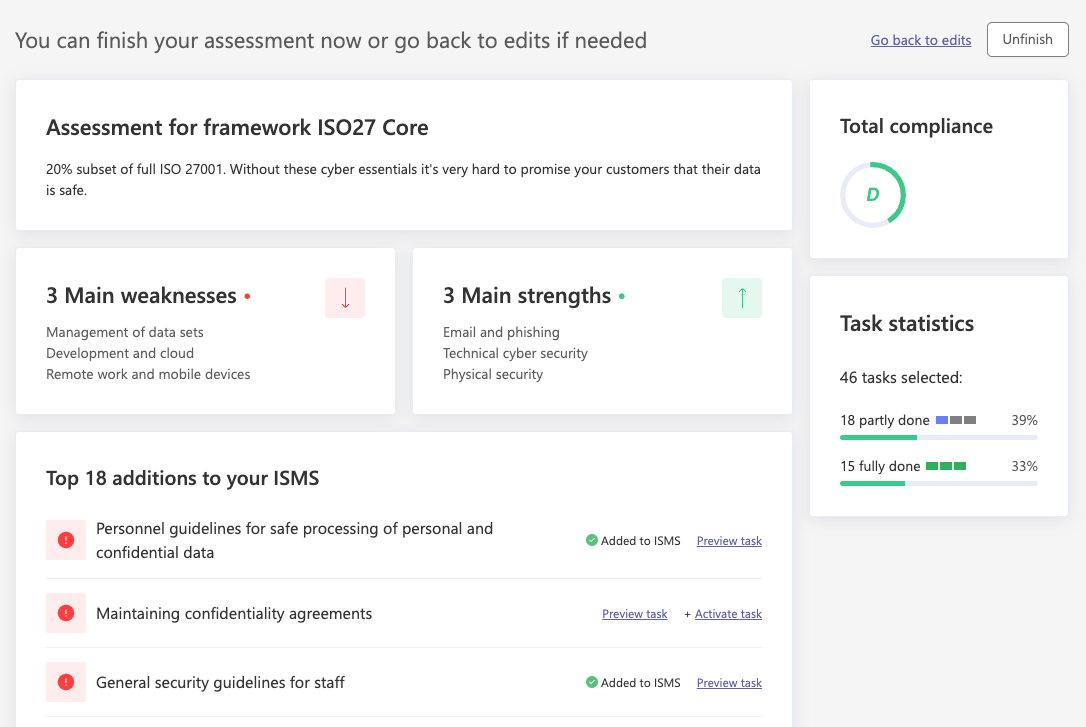Click the 39% partly done progress bar
This screenshot has height=727, width=1086.
[938, 437]
